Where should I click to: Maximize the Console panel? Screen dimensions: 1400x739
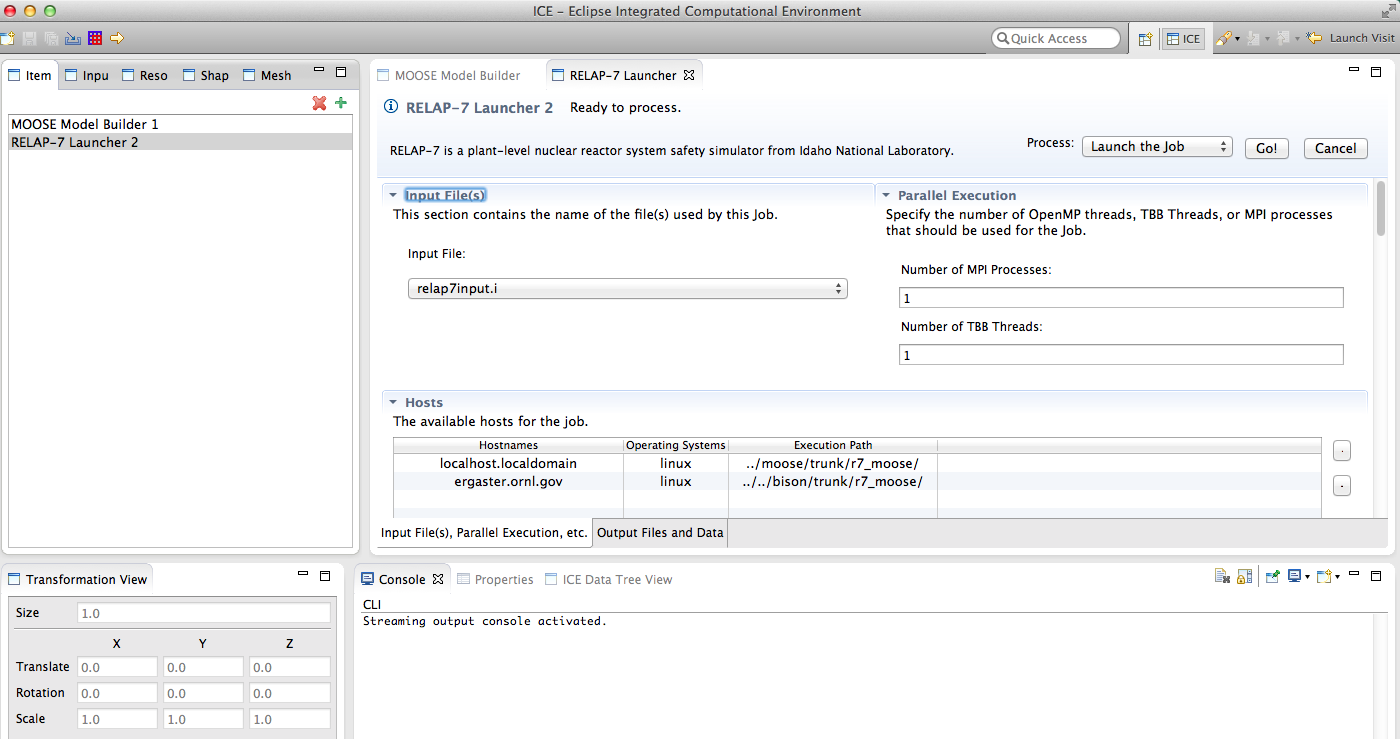tap(1377, 576)
